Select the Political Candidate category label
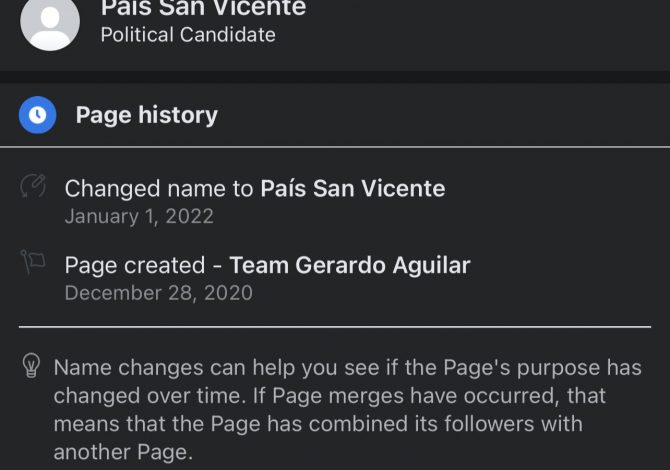Viewport: 670px width, 470px height. point(188,35)
